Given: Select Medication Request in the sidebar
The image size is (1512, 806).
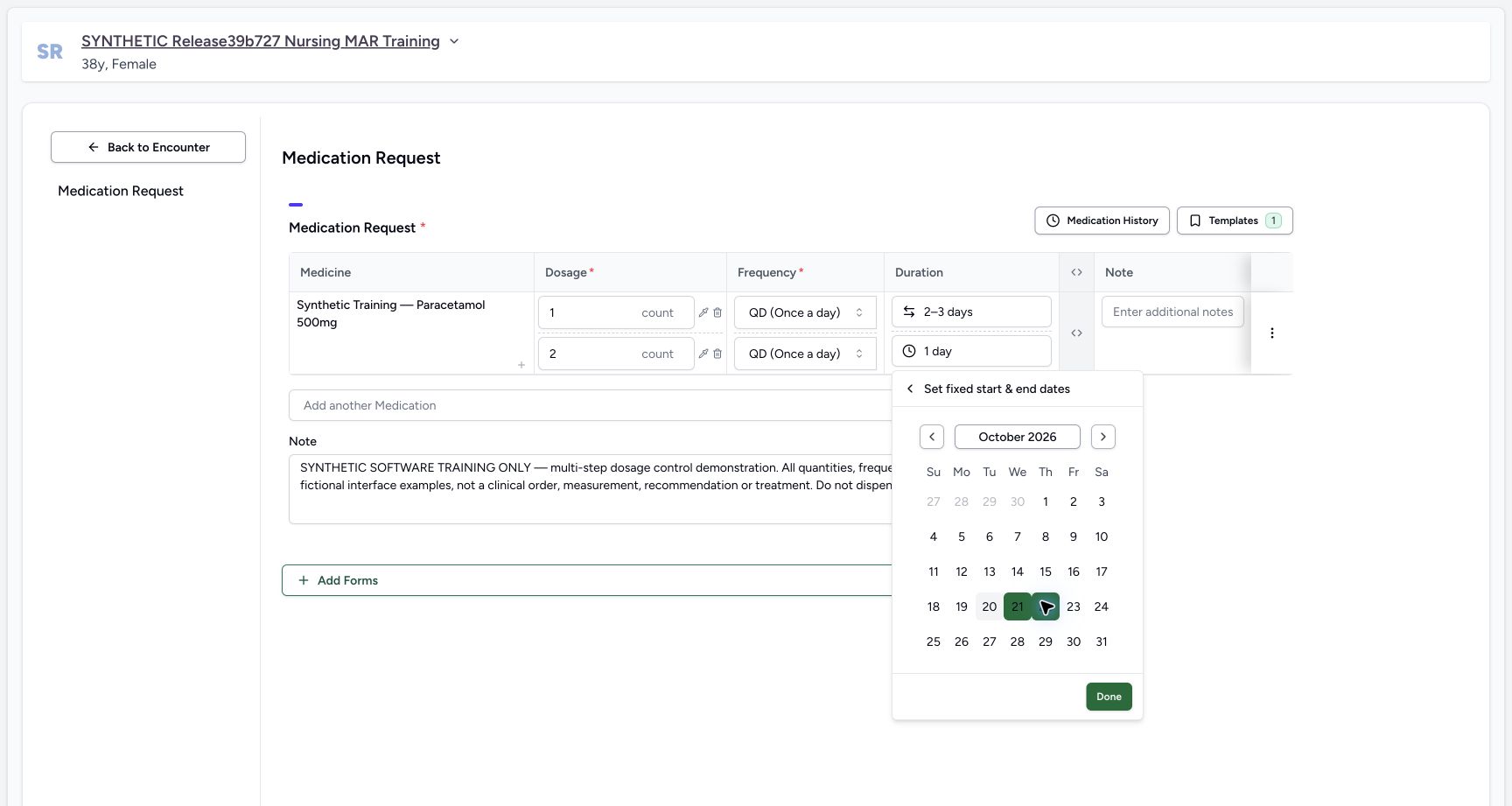Looking at the screenshot, I should pyautogui.click(x=121, y=191).
